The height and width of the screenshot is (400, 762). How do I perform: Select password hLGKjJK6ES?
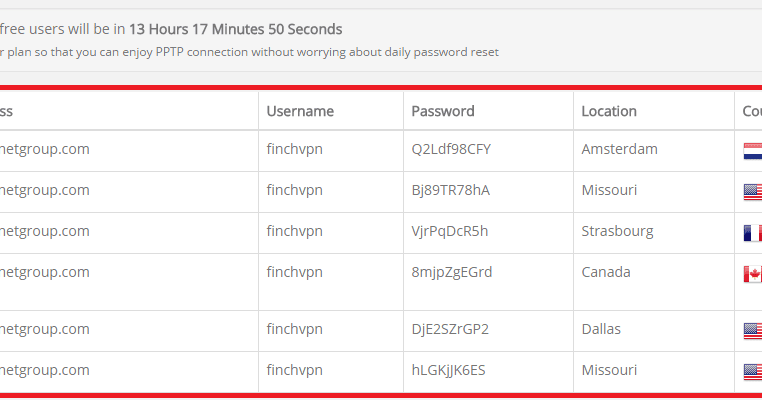(448, 370)
